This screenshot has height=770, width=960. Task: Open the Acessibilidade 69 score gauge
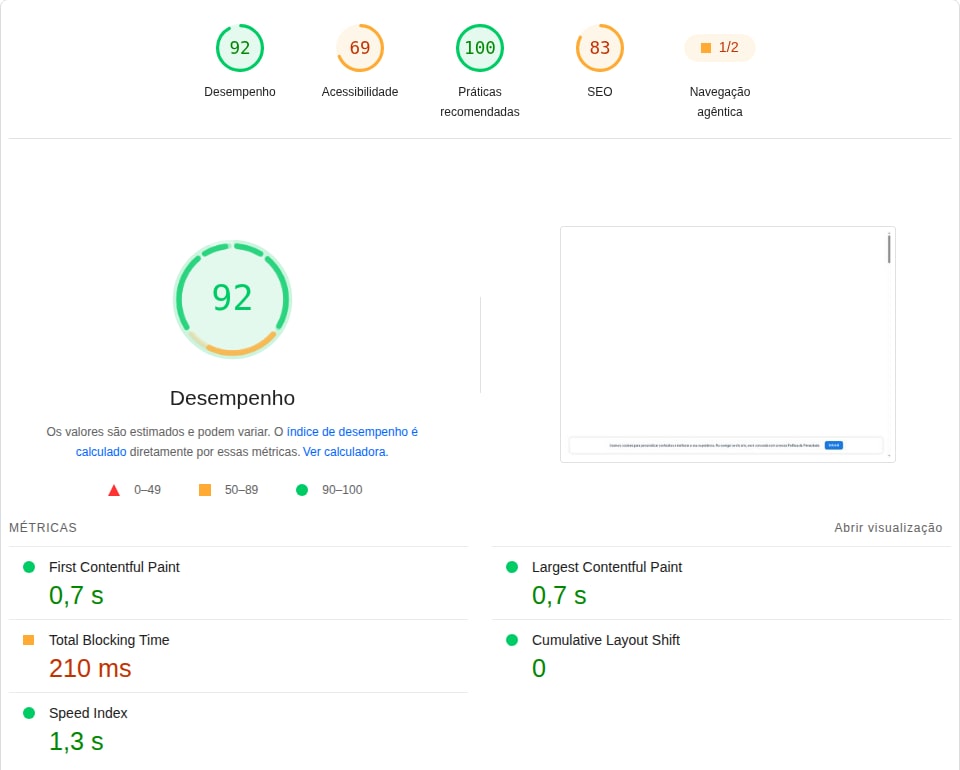[x=360, y=48]
